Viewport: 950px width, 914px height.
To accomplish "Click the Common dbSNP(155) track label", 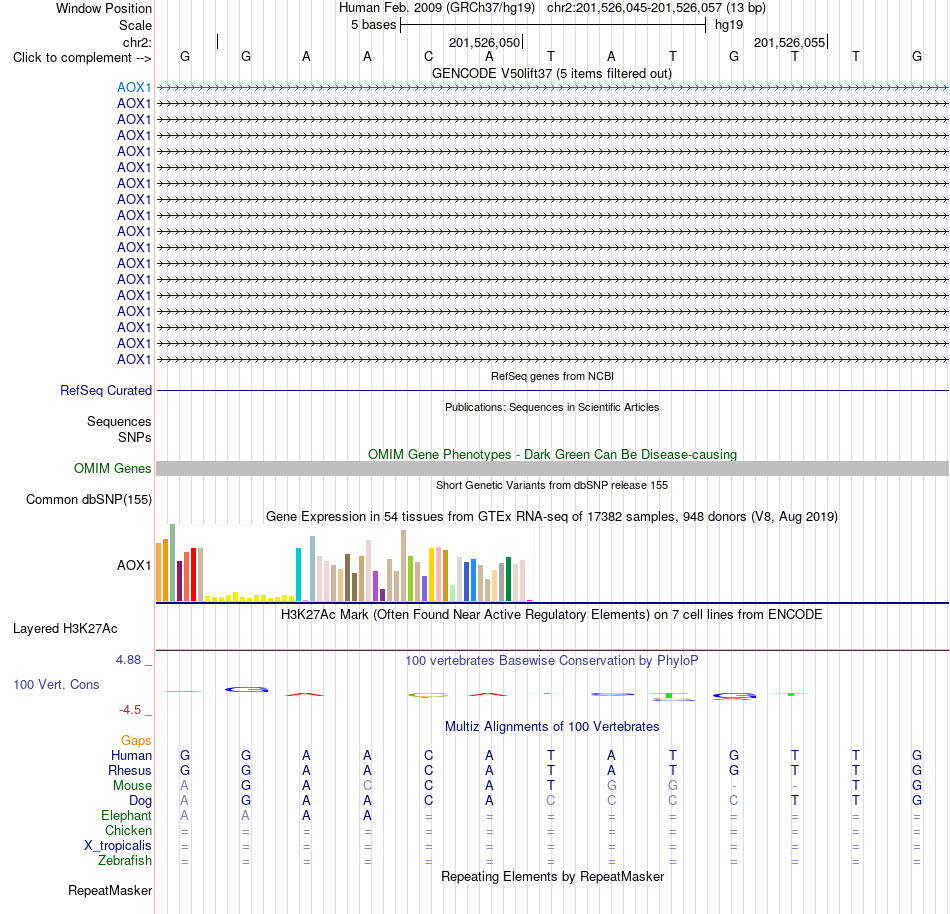I will (x=88, y=500).
